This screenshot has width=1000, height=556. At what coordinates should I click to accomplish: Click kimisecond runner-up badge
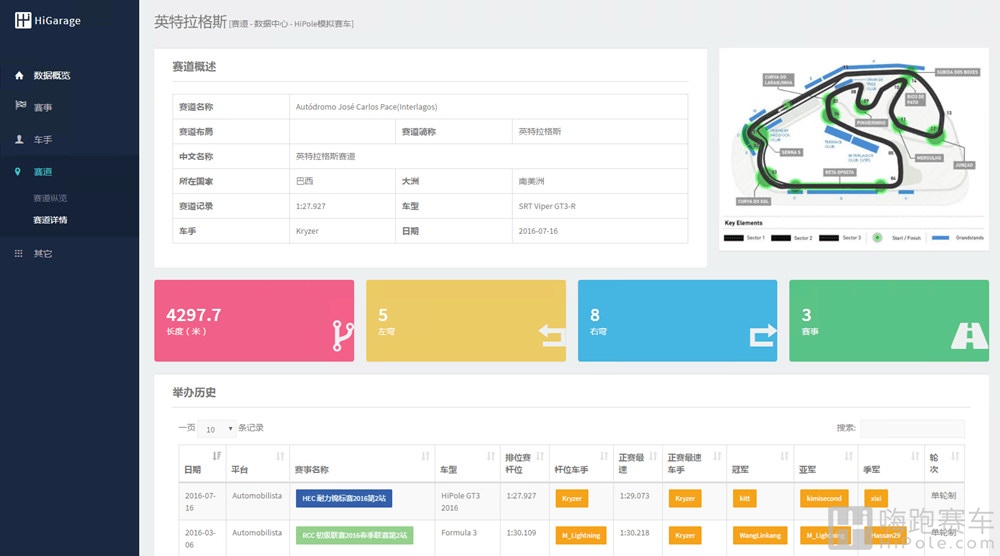point(824,498)
